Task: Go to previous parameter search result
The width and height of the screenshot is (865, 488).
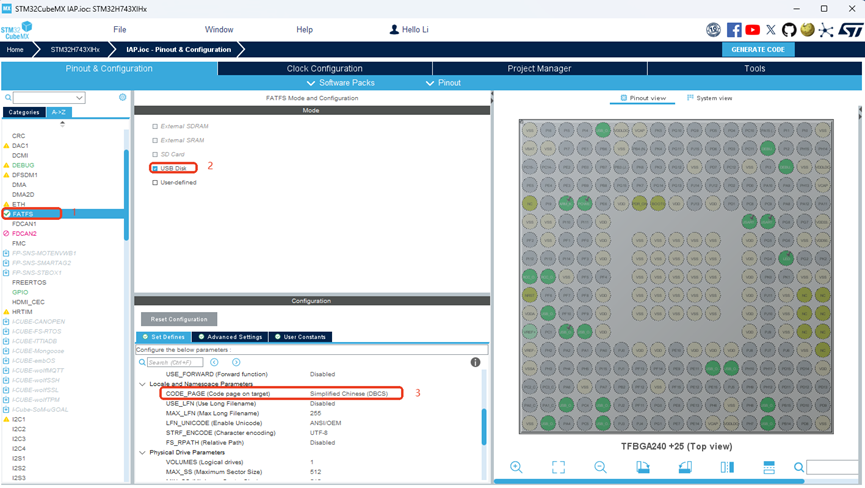Action: [214, 362]
